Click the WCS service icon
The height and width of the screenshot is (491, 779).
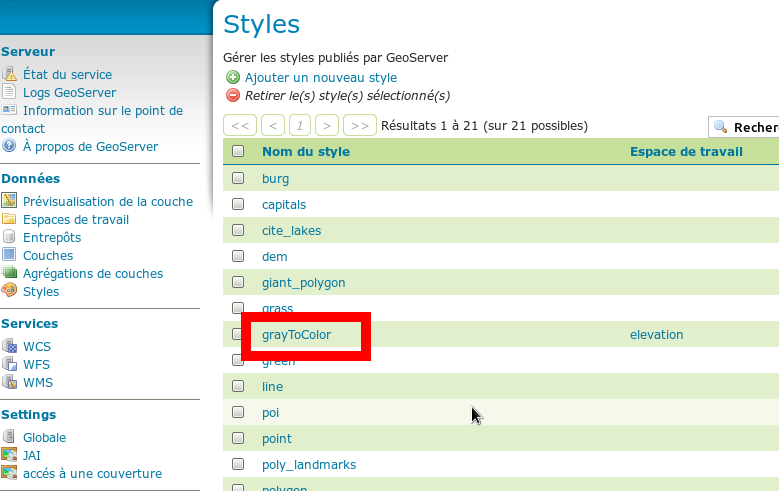pyautogui.click(x=9, y=345)
